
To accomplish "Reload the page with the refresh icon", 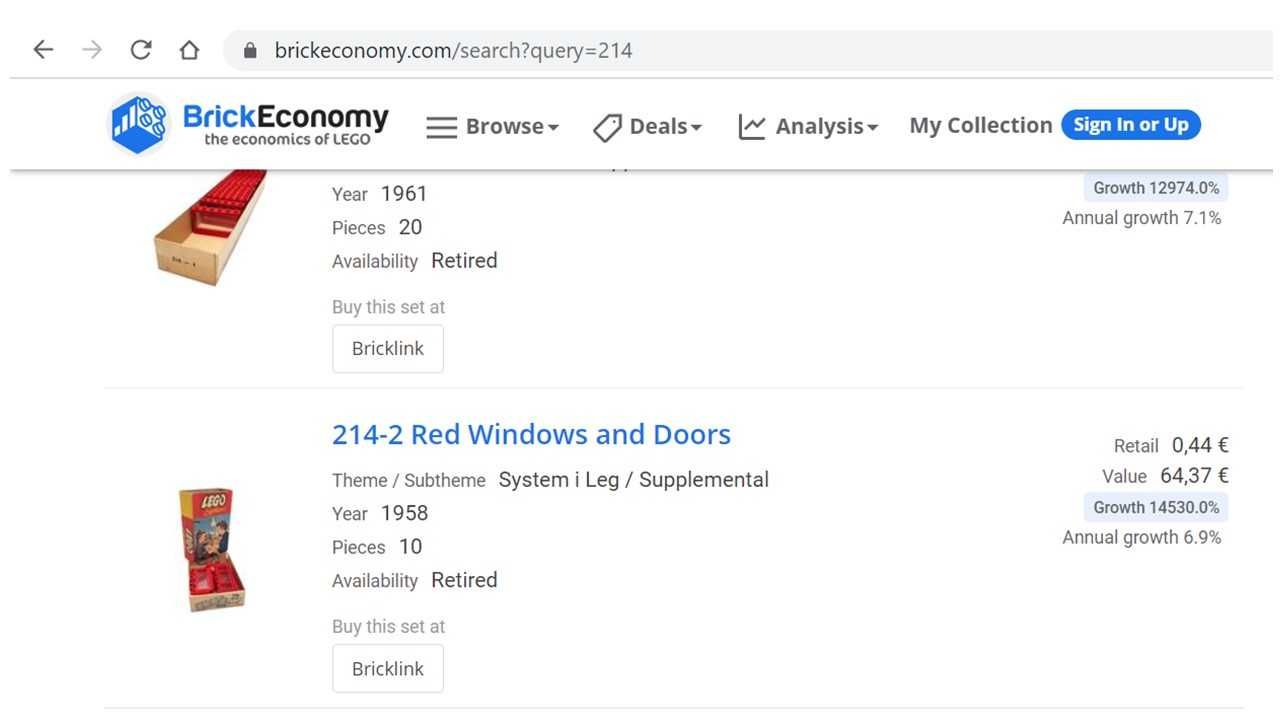I will (141, 50).
